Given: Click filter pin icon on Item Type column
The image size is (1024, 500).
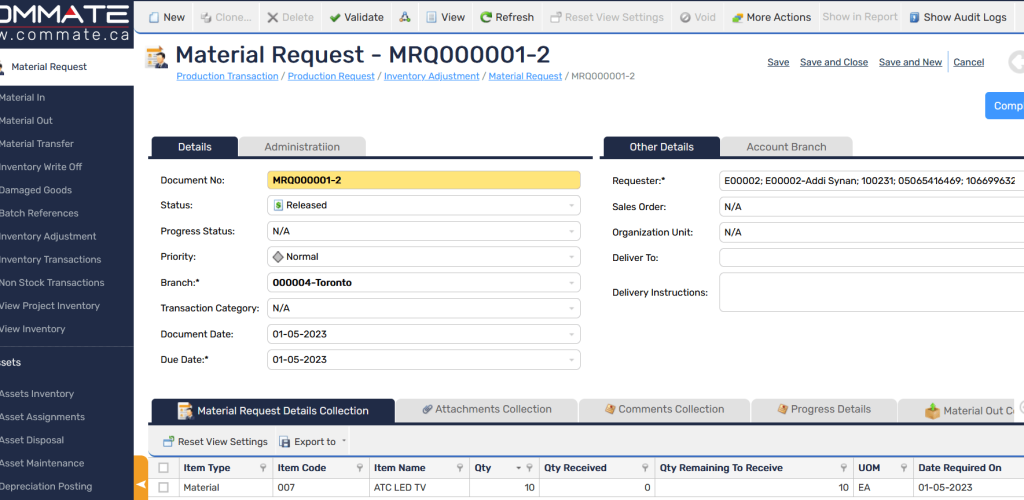Looking at the screenshot, I should tap(263, 468).
